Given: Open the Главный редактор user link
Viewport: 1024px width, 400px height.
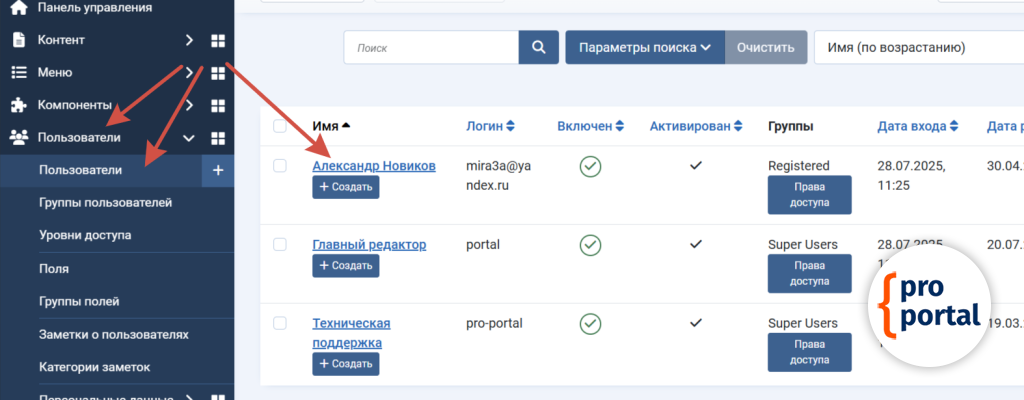Looking at the screenshot, I should [x=369, y=244].
